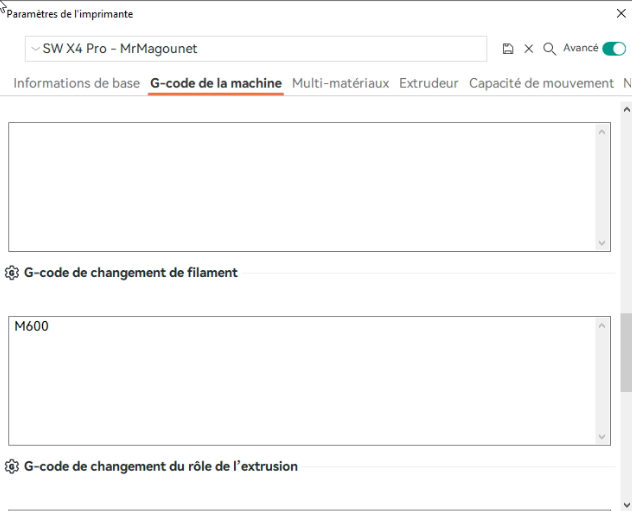
Task: Toggle the Avancé mode switch
Action: [614, 49]
